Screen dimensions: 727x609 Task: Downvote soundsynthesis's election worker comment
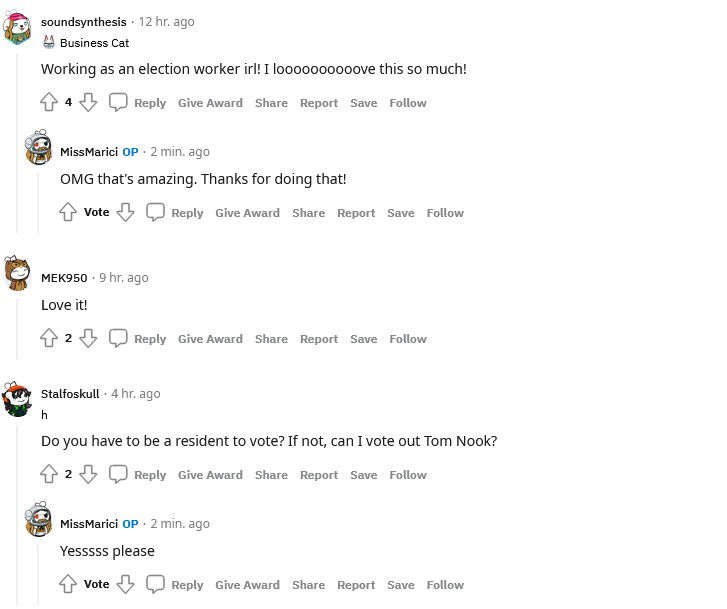pos(88,102)
